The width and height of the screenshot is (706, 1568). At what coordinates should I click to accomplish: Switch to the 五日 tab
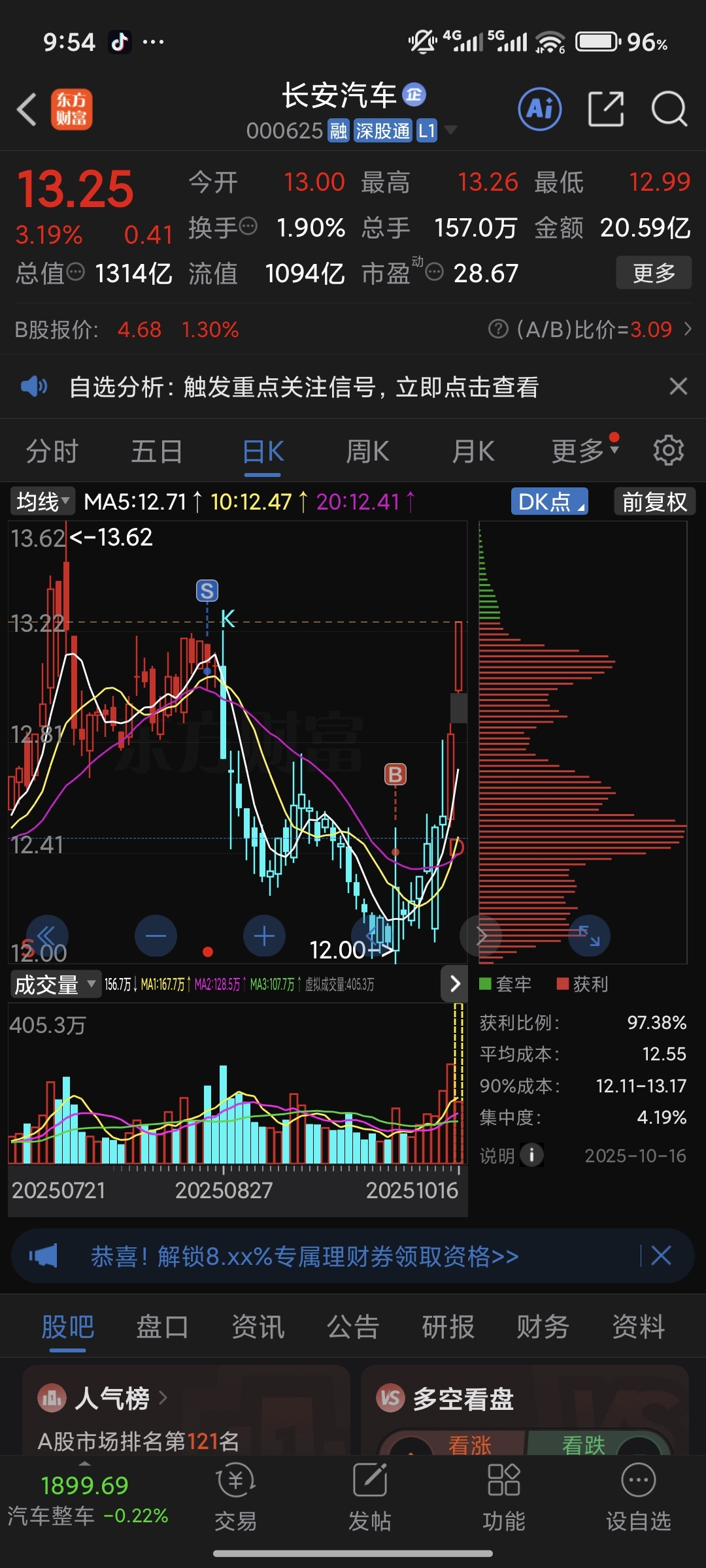157,451
